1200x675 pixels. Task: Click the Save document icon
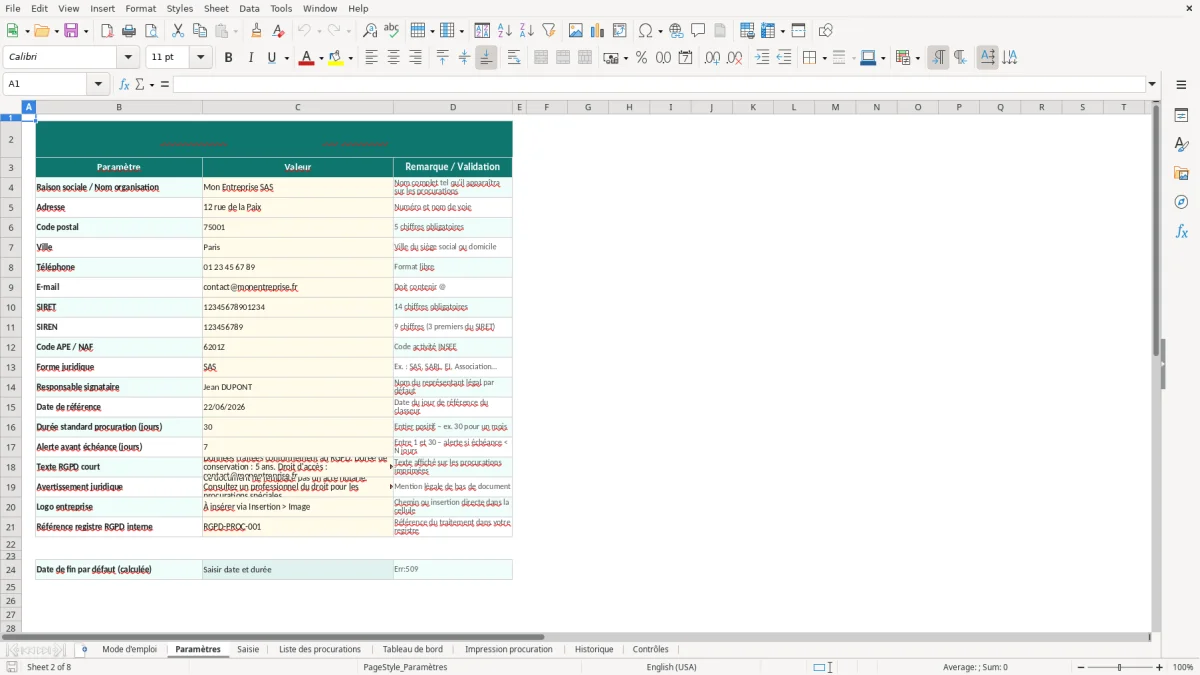click(71, 31)
